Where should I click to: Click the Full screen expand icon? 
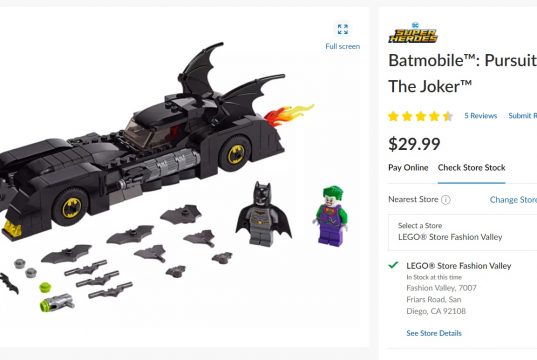(x=342, y=29)
